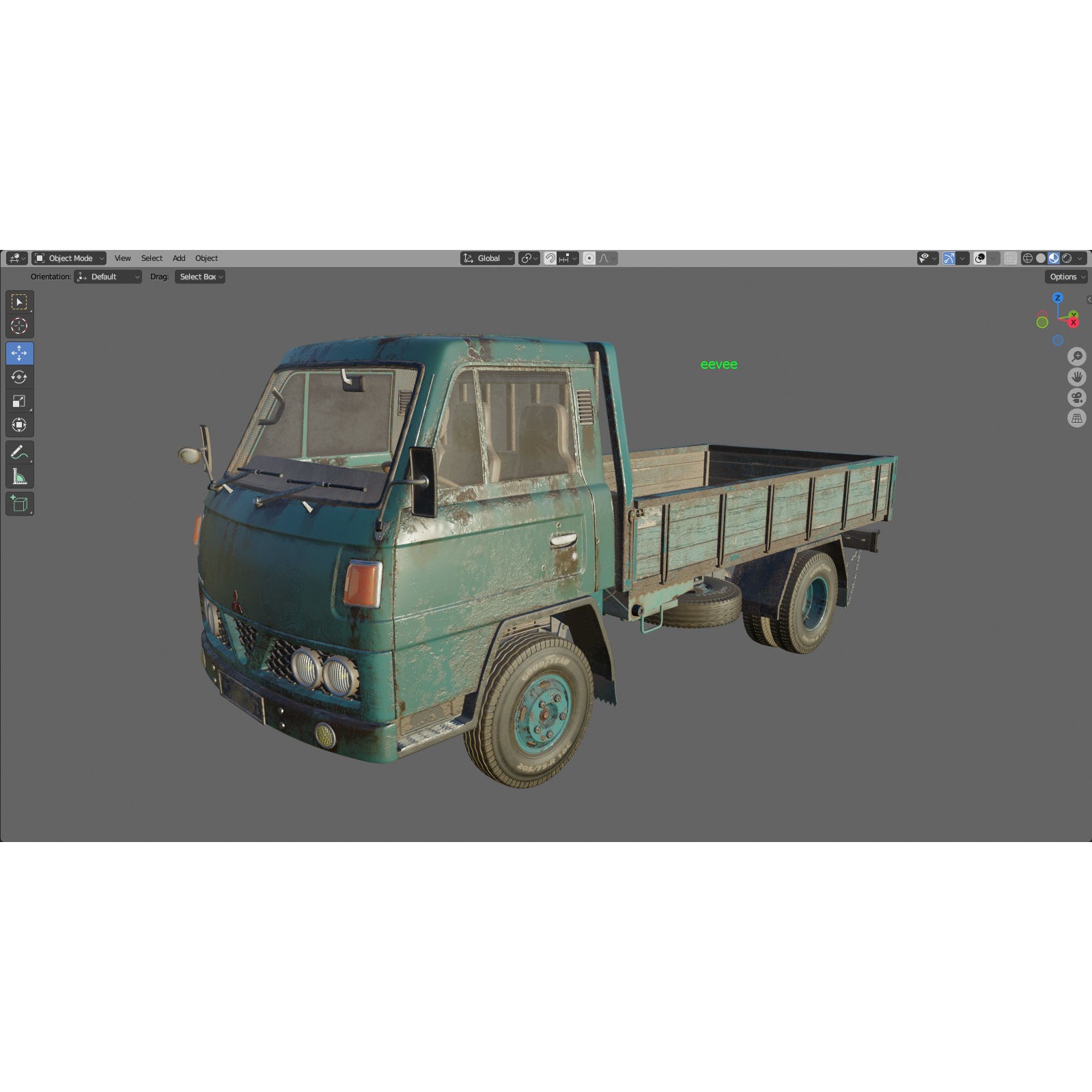This screenshot has height=1092, width=1092.
Task: Expand the sidebar arrow at right edge
Action: coord(1089,299)
